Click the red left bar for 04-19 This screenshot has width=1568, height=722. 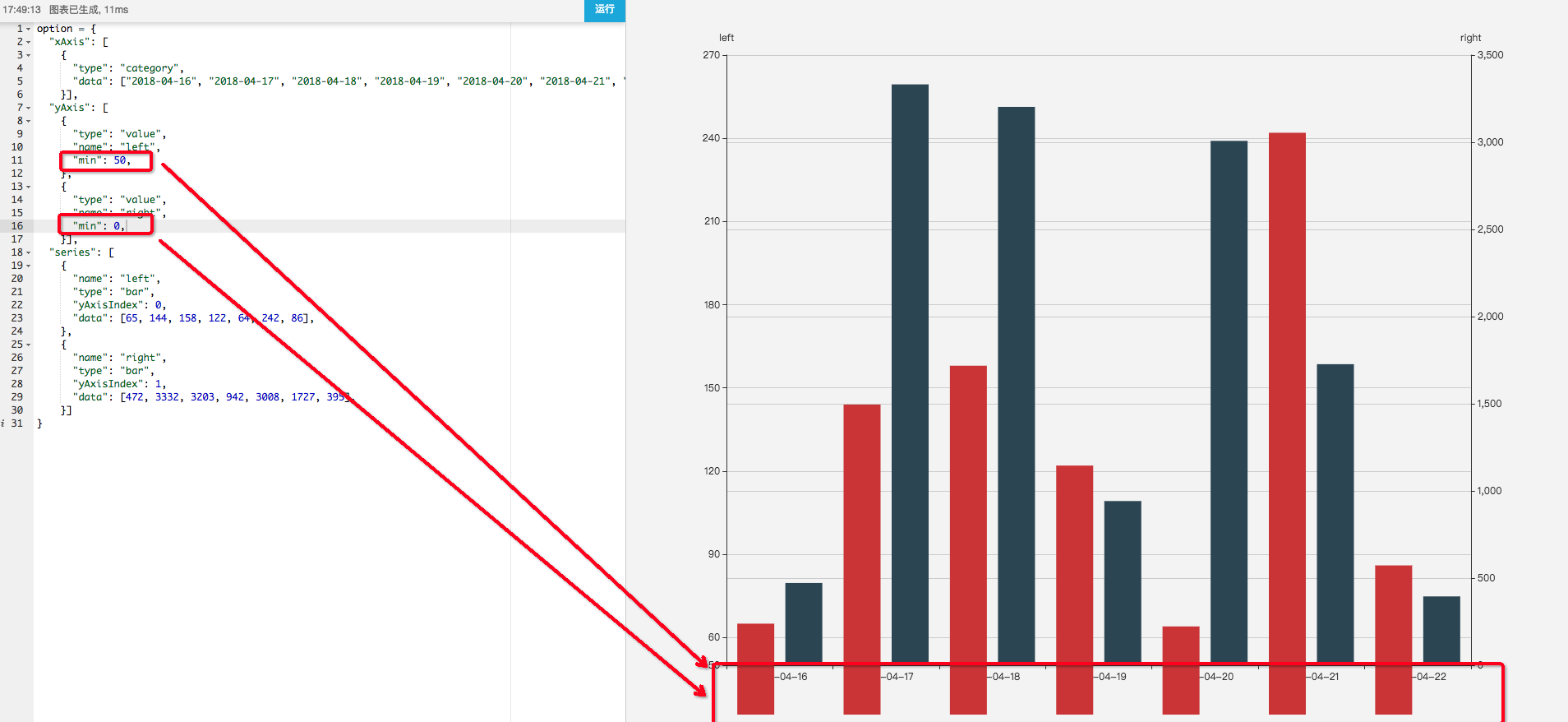(1074, 590)
